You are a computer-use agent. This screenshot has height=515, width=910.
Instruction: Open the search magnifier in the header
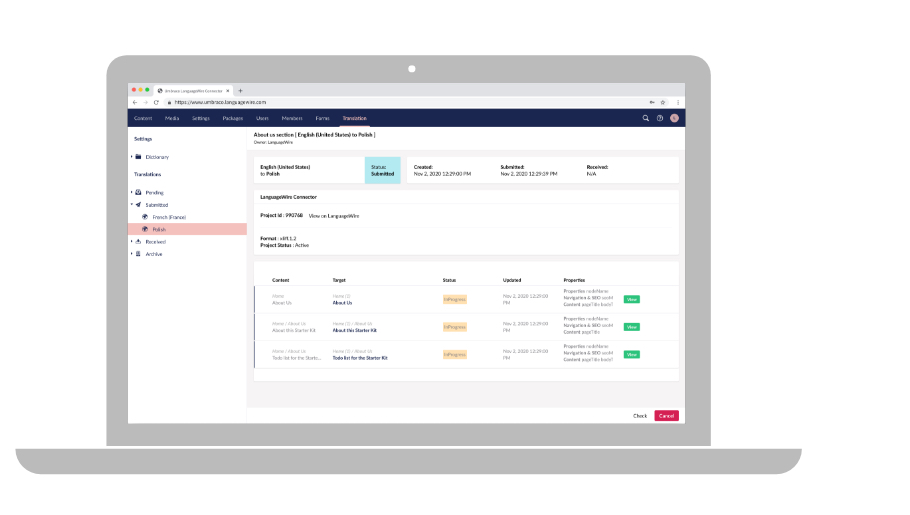click(646, 118)
